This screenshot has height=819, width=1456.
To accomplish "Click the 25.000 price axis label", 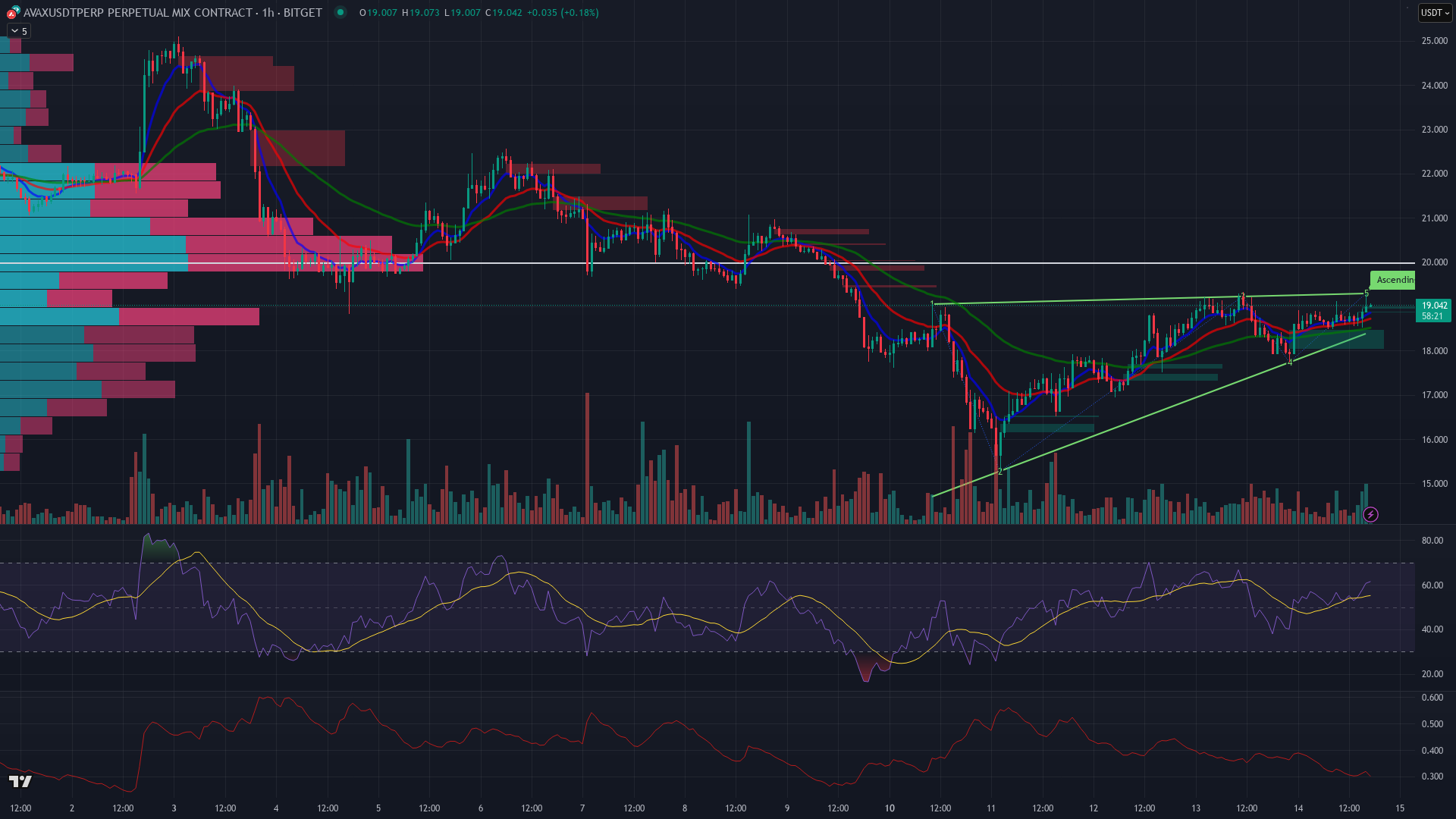I will click(x=1435, y=41).
